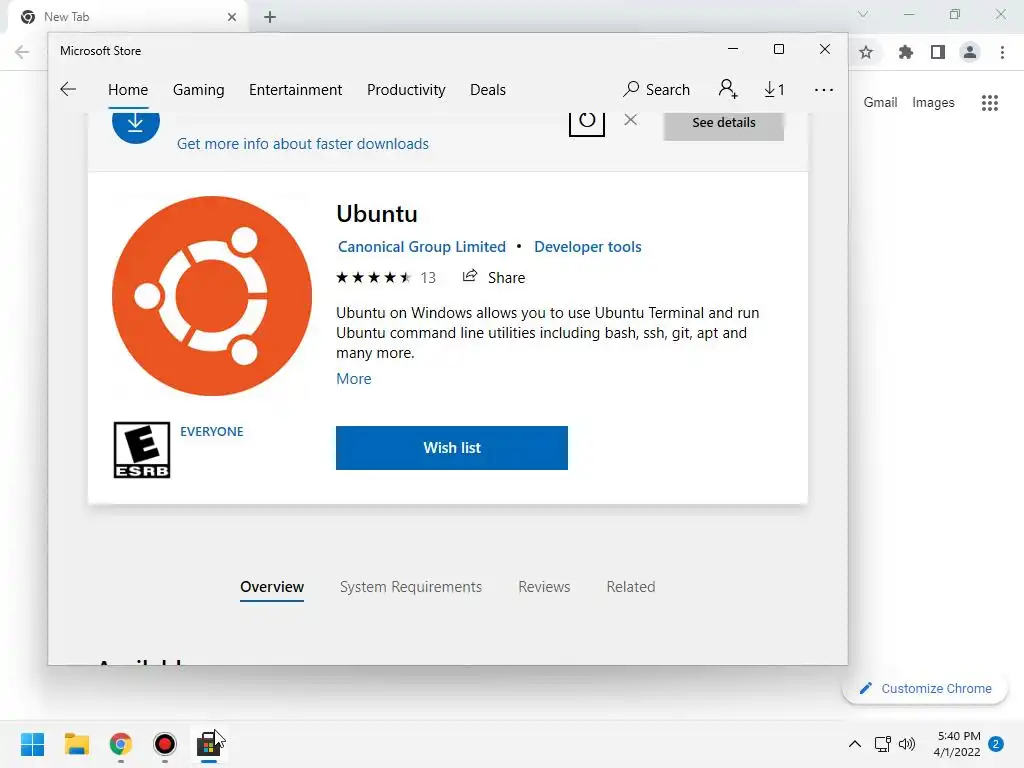This screenshot has height=768, width=1024.
Task: Click the Search button in Store
Action: [656, 89]
